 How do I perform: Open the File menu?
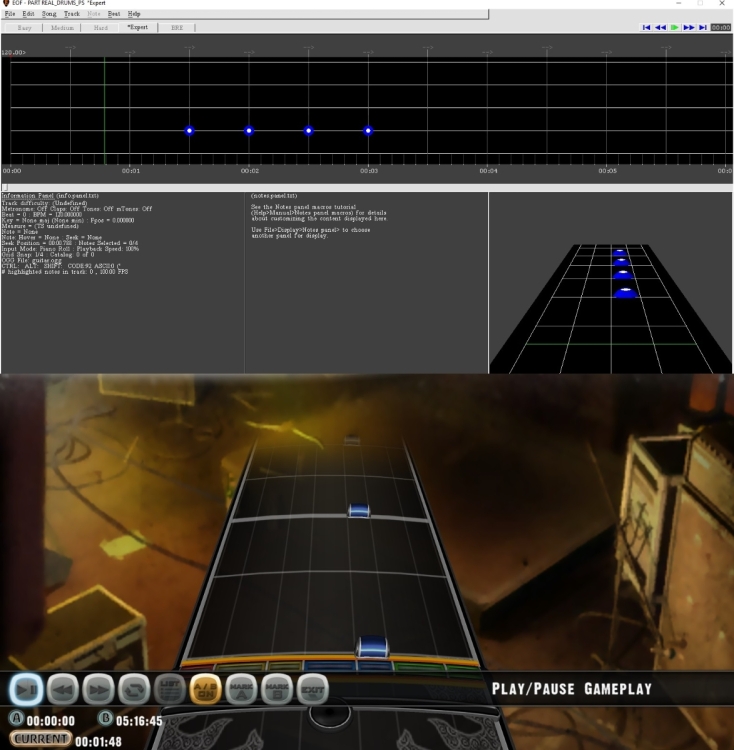tap(10, 14)
